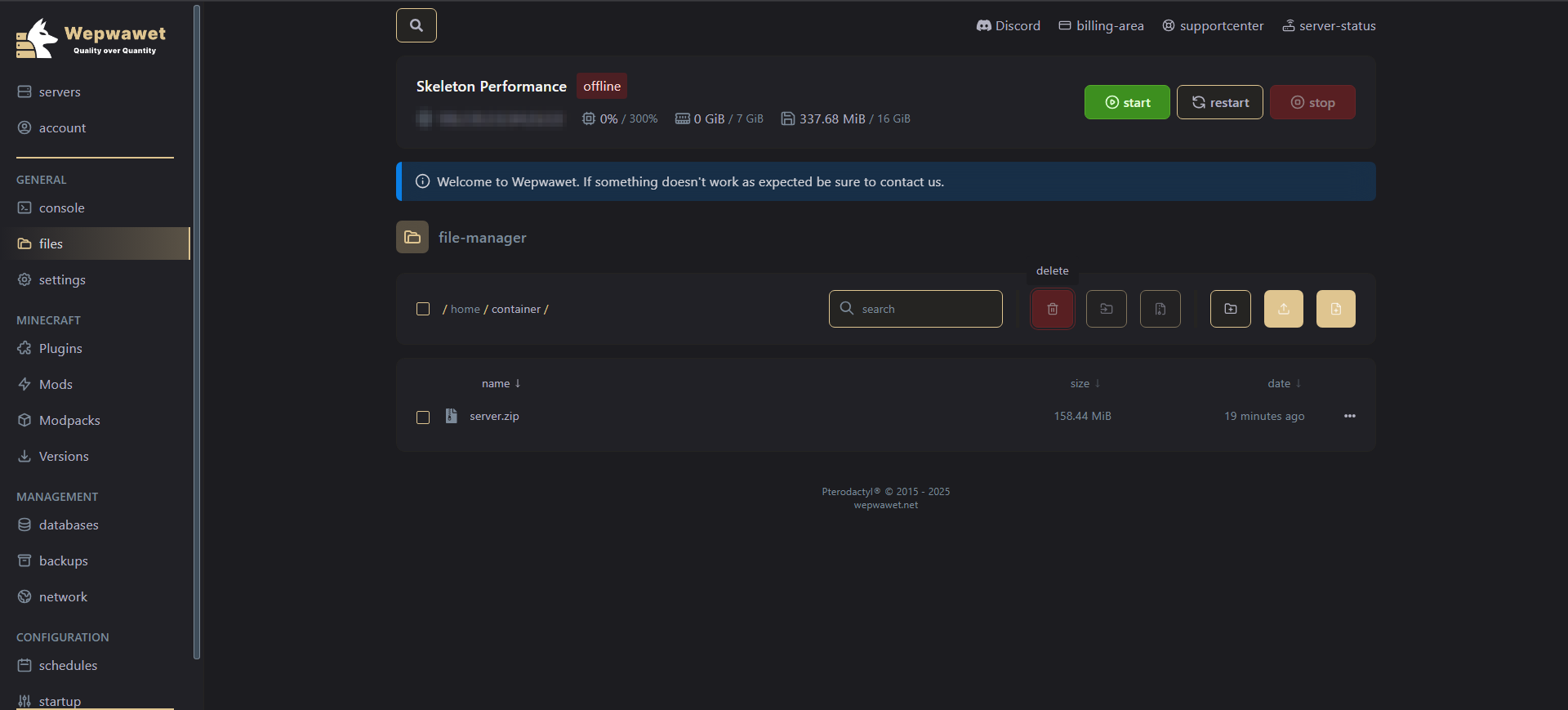Click the memory 0 GiB / 7 GiB stat
The width and height of the screenshot is (1568, 710).
pos(719,118)
